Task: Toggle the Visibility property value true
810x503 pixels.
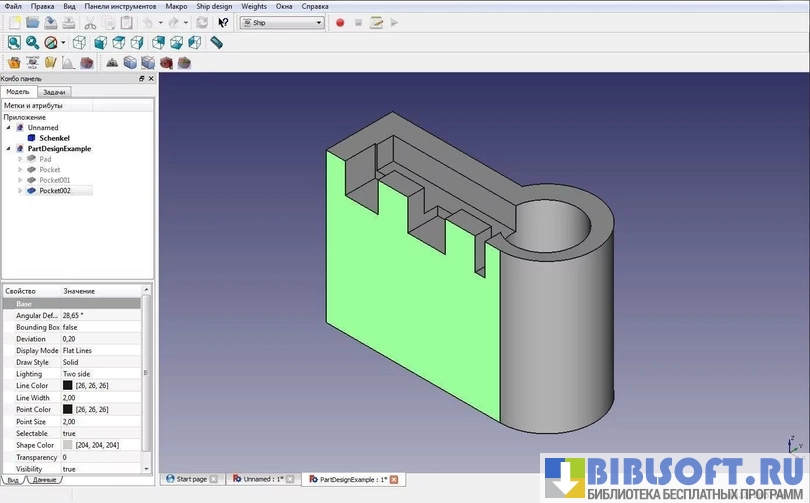Action: click(x=69, y=468)
